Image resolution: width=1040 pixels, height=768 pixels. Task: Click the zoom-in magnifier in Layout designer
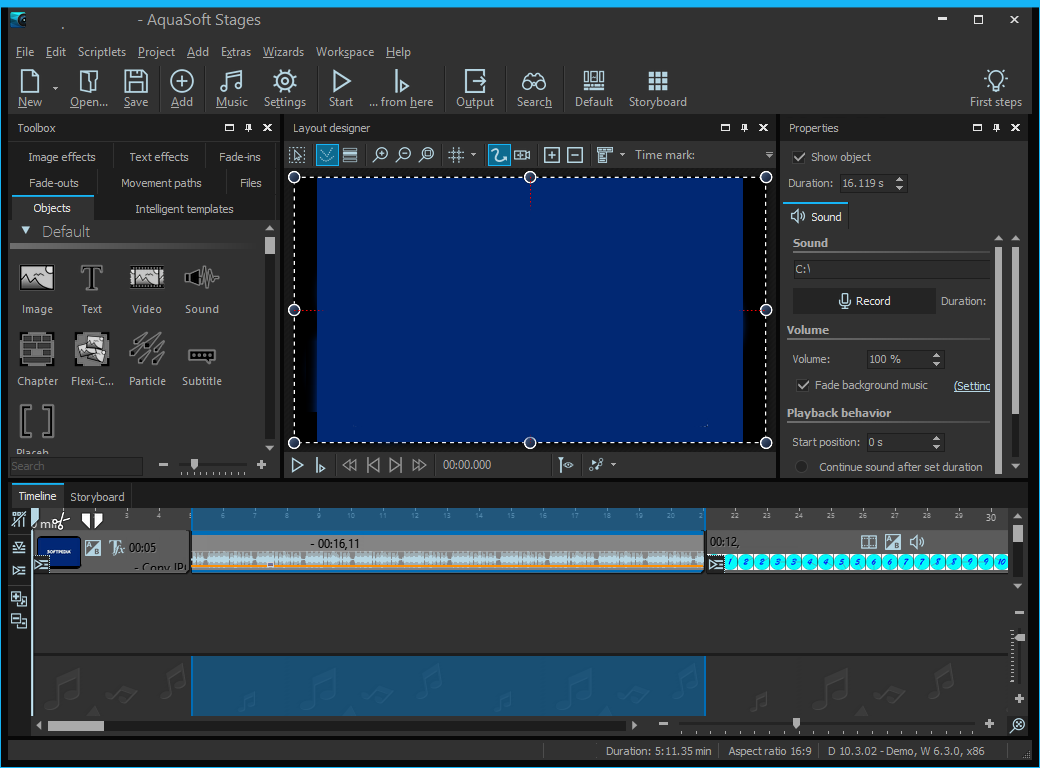(380, 155)
